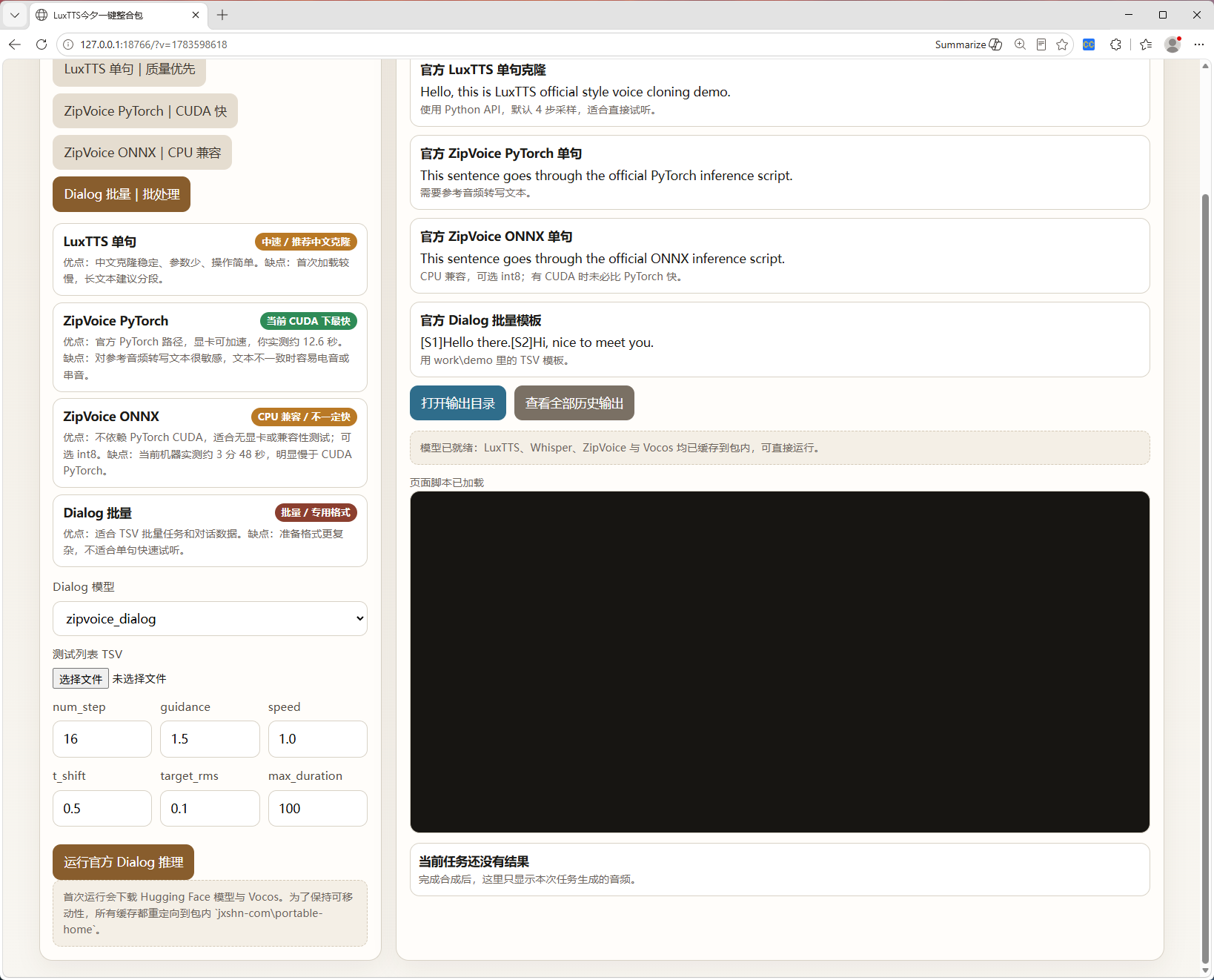Viewport: 1214px width, 980px height.
Task: Maximize the browser window
Action: (1163, 15)
